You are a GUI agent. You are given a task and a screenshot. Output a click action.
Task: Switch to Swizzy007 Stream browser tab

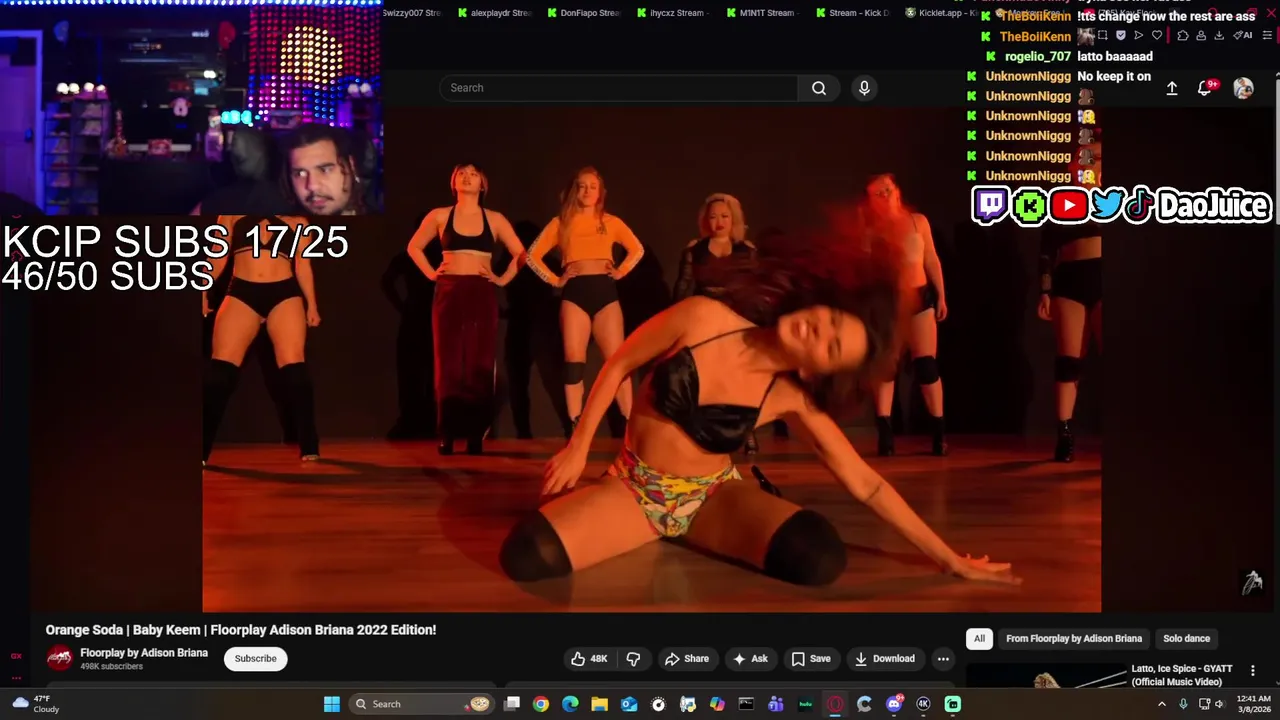pyautogui.click(x=411, y=13)
